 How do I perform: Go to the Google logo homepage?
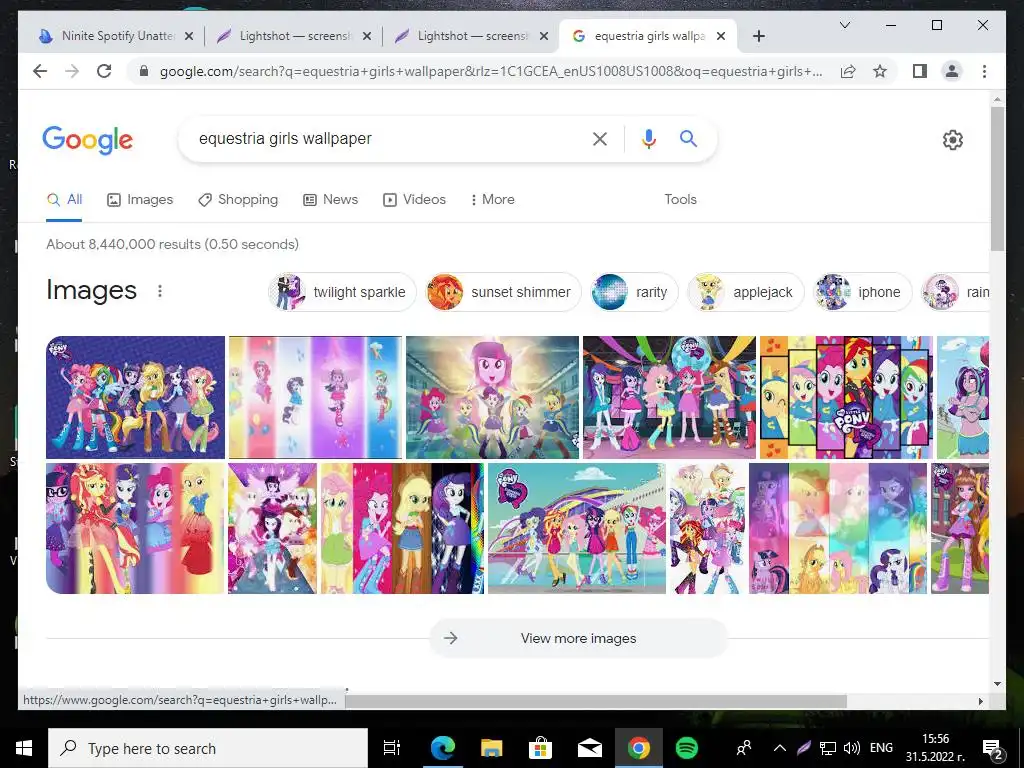(88, 140)
